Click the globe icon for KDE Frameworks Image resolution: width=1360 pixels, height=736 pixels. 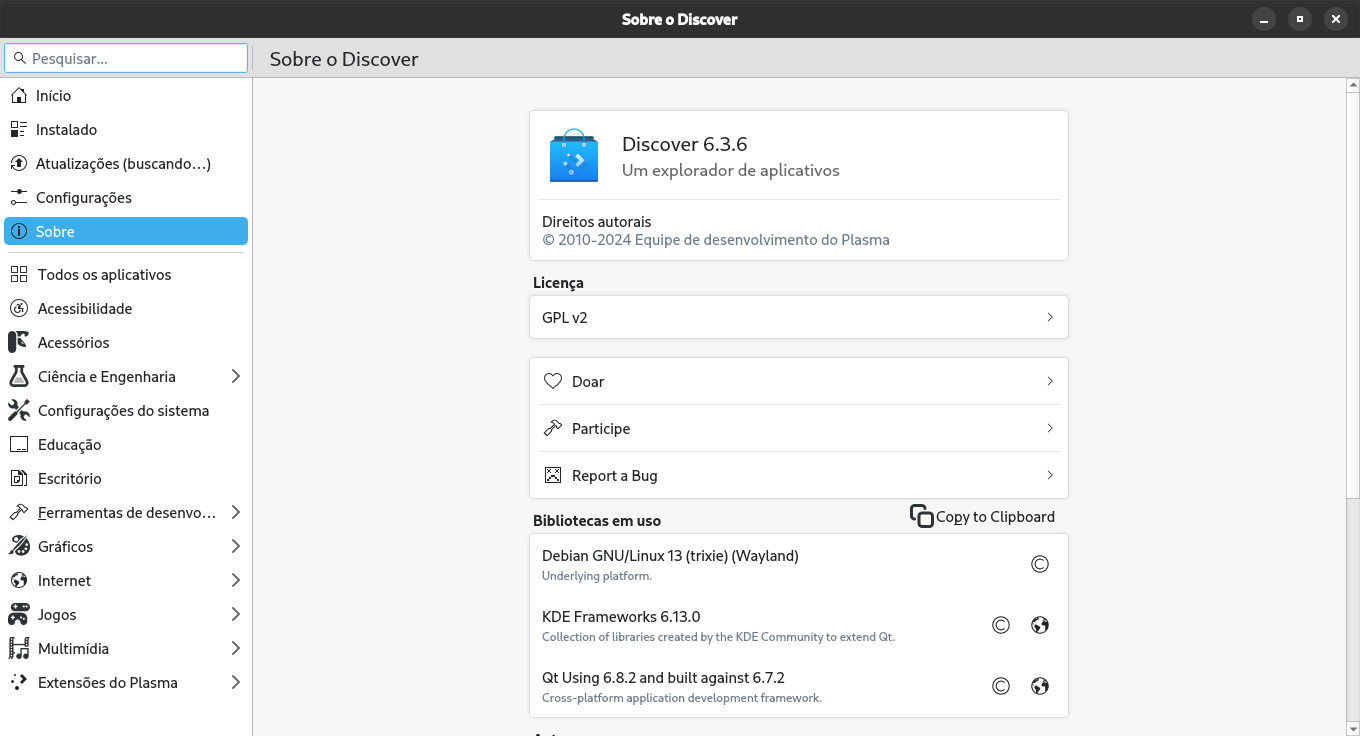click(x=1040, y=625)
